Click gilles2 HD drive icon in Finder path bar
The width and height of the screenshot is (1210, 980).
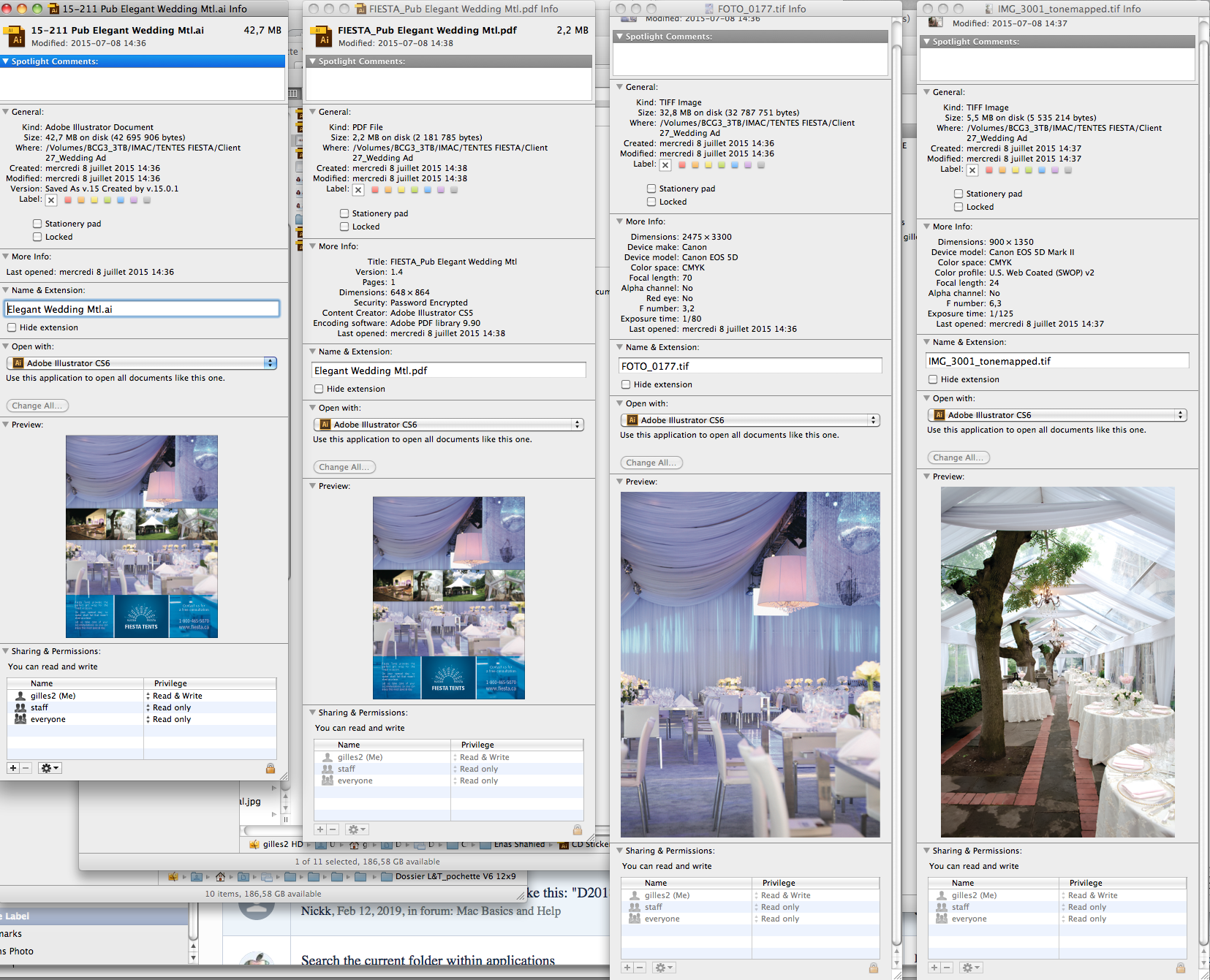point(254,844)
